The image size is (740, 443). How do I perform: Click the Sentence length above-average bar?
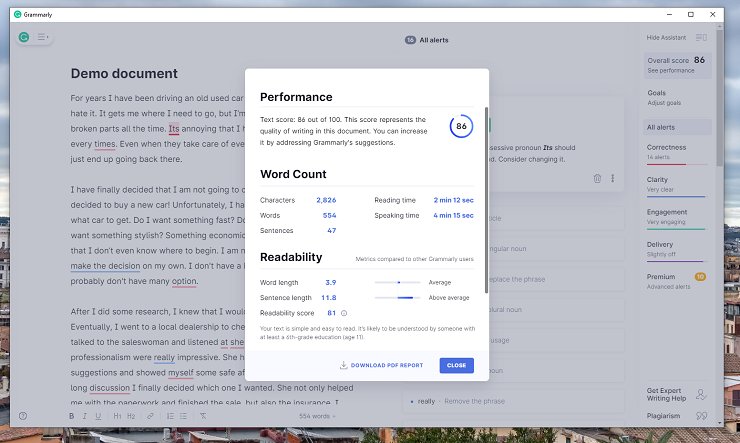click(397, 298)
